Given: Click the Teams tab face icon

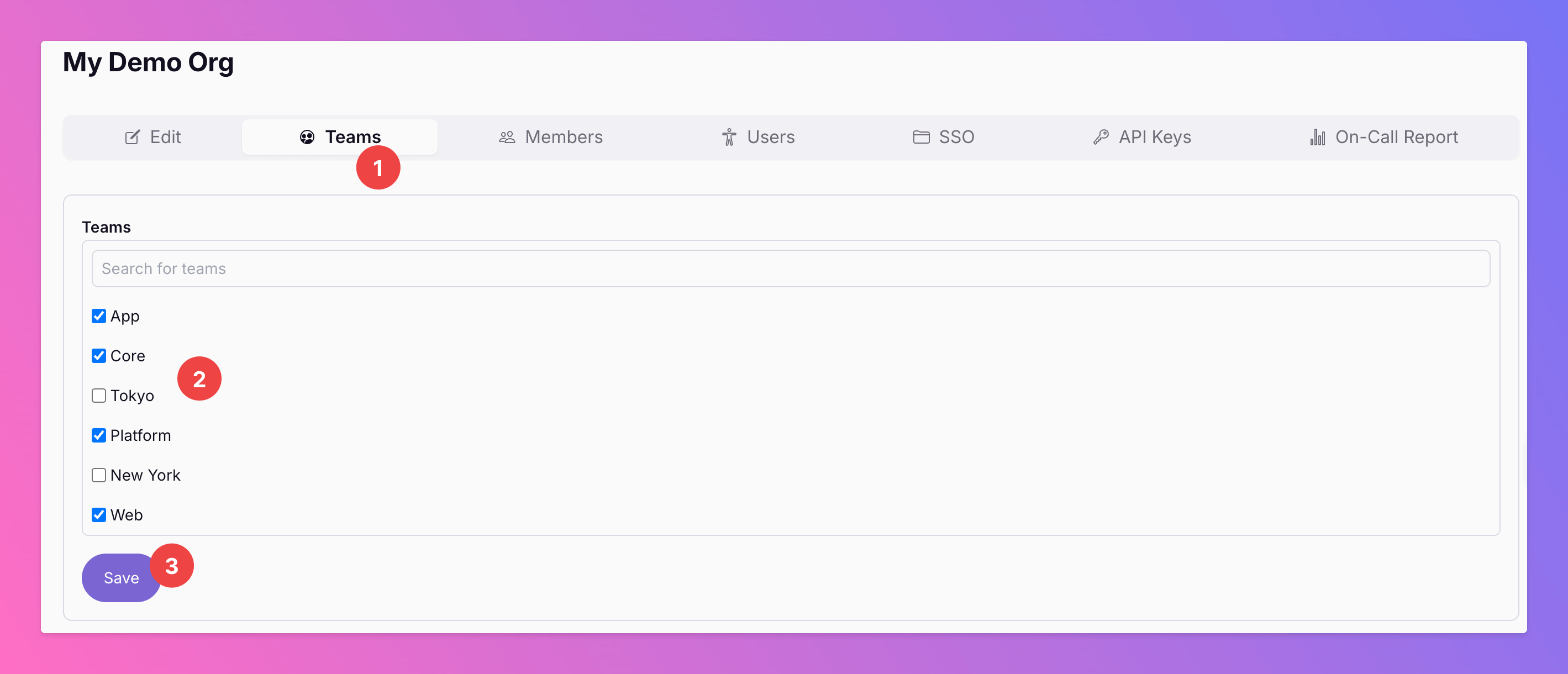Looking at the screenshot, I should pos(307,137).
